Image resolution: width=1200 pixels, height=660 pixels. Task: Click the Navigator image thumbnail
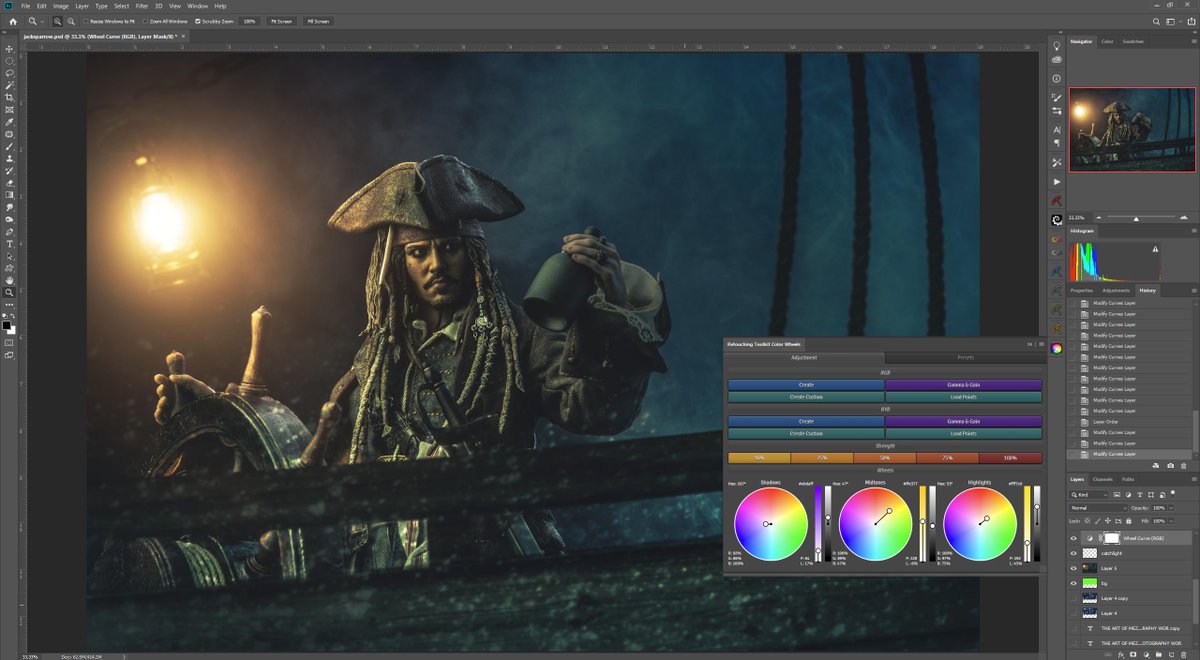[x=1132, y=129]
